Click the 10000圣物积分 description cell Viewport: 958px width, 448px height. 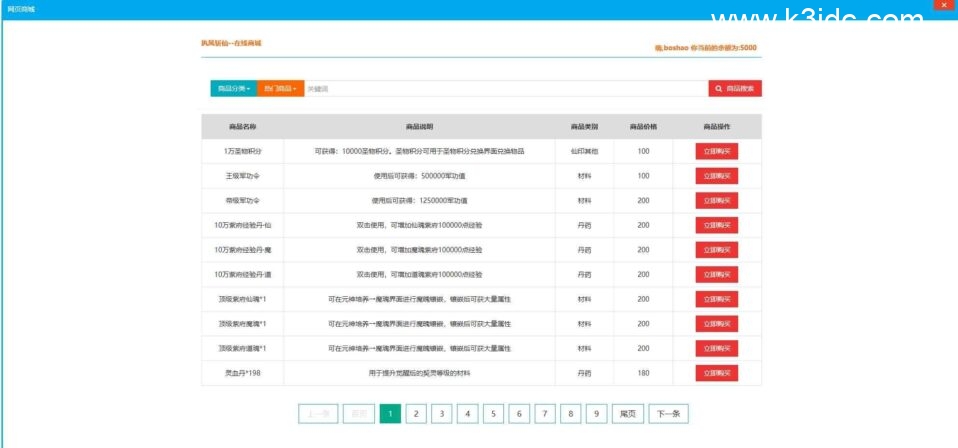pyautogui.click(x=419, y=151)
